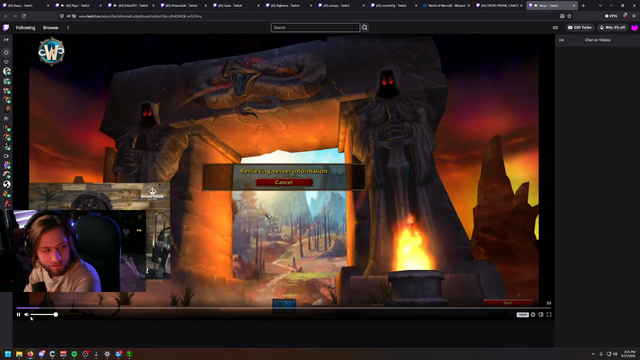The height and width of the screenshot is (360, 640).
Task: Go back in browser history
Action: point(6,16)
